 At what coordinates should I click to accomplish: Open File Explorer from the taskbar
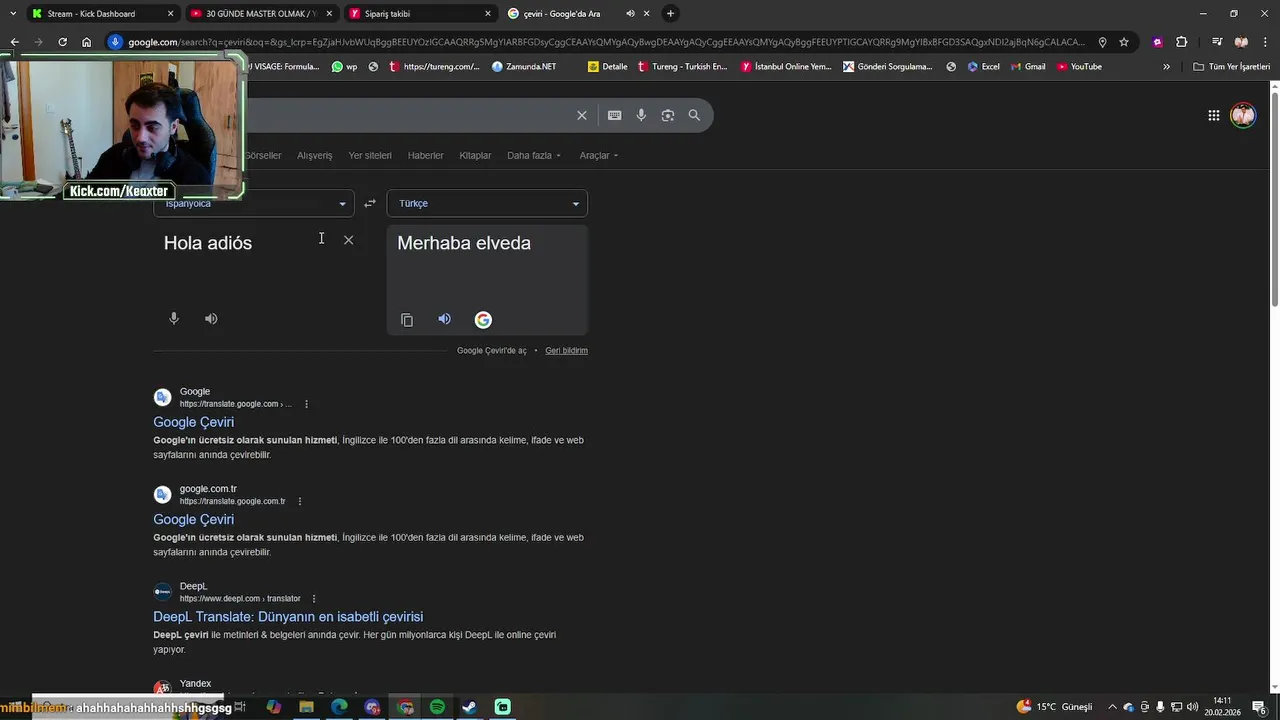[x=306, y=707]
